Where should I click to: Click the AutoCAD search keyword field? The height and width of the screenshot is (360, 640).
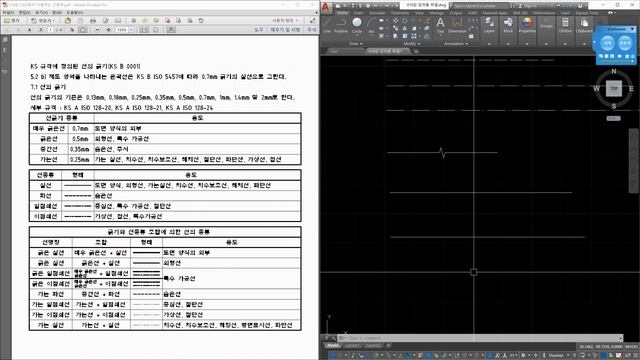(480, 6)
